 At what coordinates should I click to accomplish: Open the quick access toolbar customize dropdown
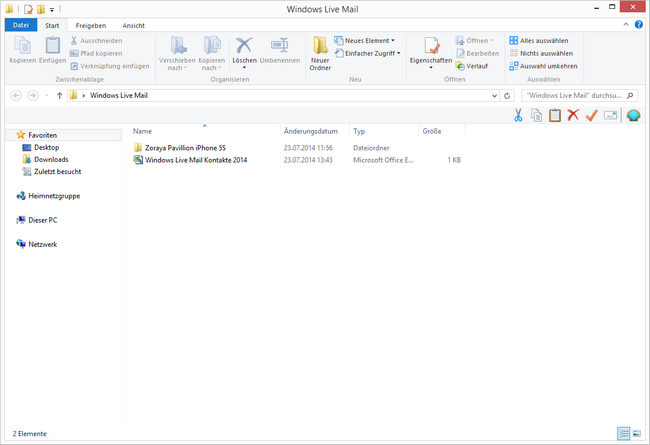[52, 9]
